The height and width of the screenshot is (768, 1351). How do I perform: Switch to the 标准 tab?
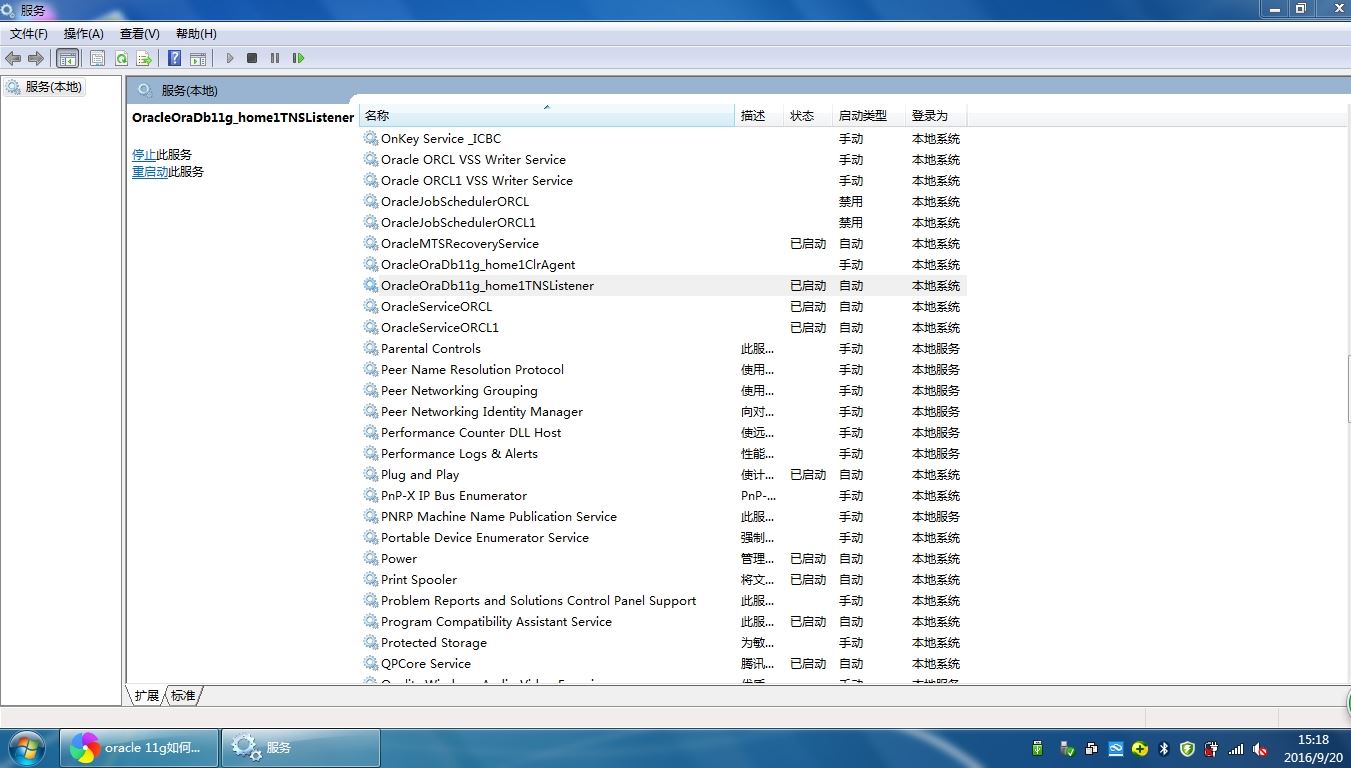183,695
